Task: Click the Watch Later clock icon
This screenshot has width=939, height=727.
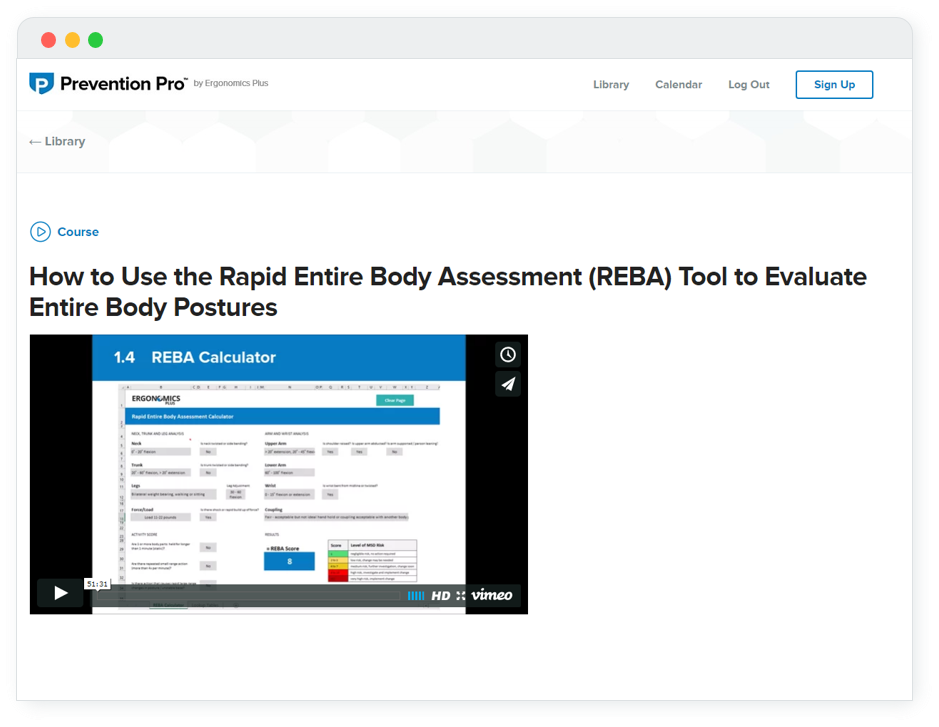Action: [508, 355]
